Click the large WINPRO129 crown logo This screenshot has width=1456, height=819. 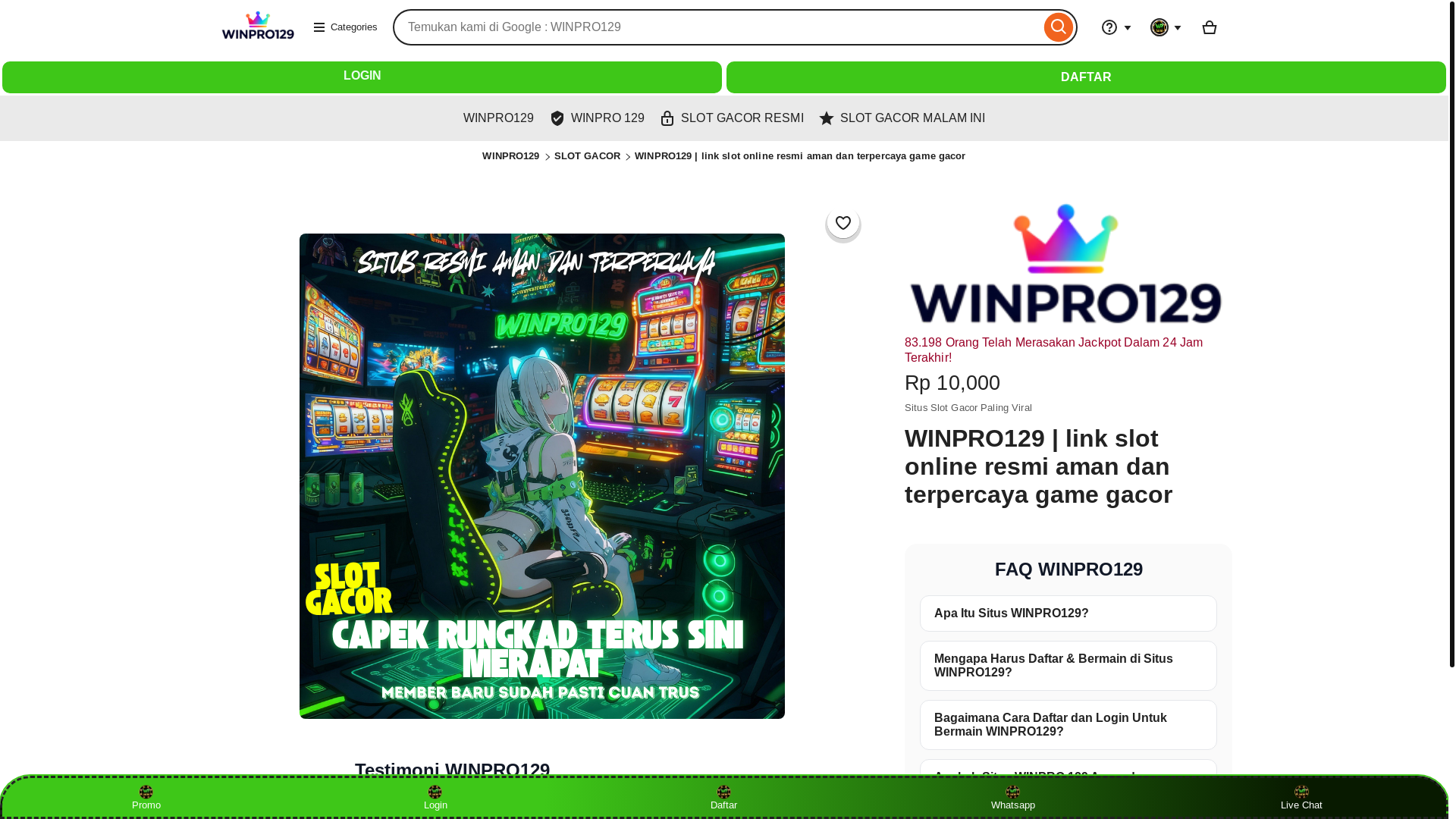[1065, 264]
